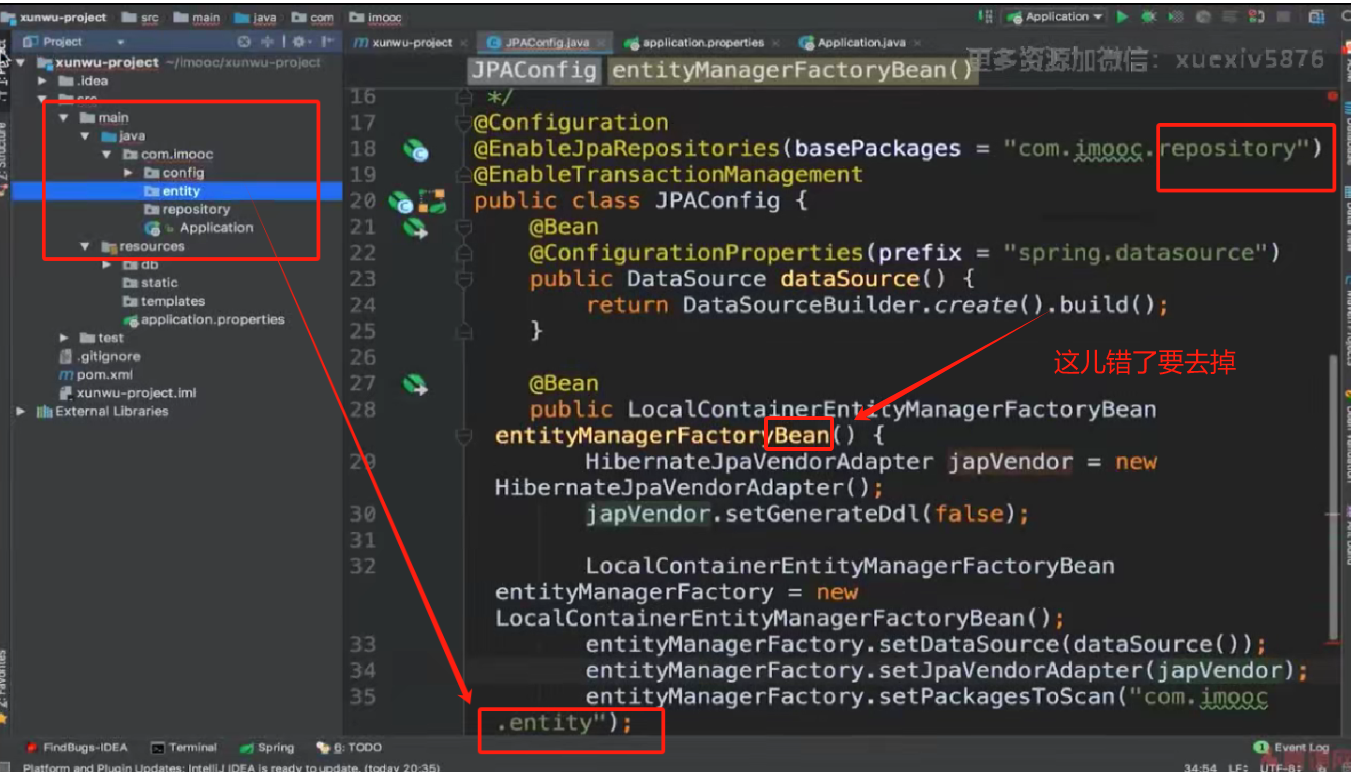Click the red error indicator above scrollbar
This screenshot has height=772, width=1351.
[x=1332, y=96]
